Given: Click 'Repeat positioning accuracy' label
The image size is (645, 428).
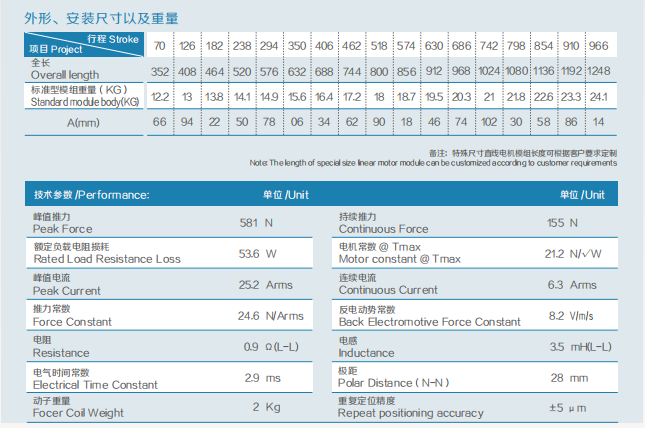Looking at the screenshot, I should [x=411, y=413].
